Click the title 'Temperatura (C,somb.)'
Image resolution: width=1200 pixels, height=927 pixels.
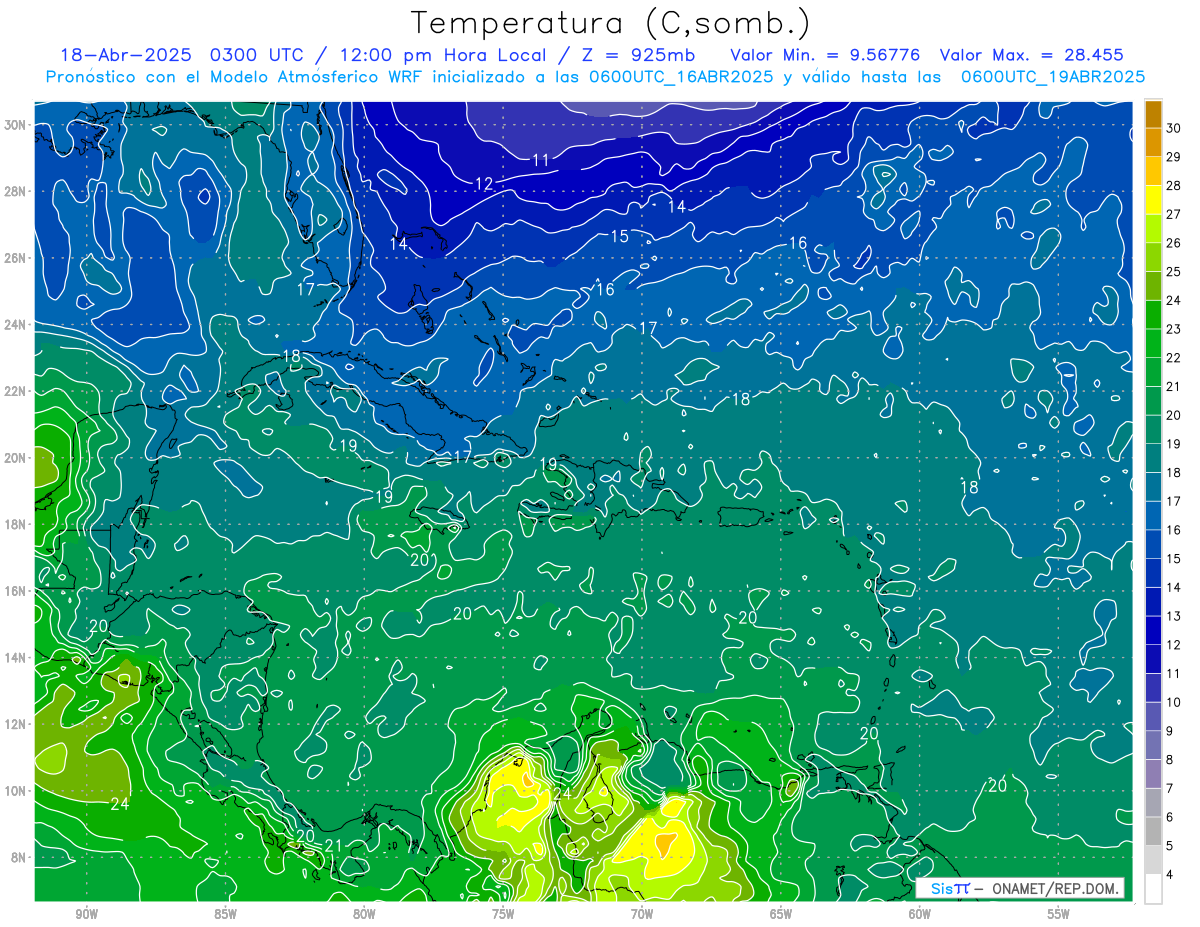pyautogui.click(x=610, y=23)
